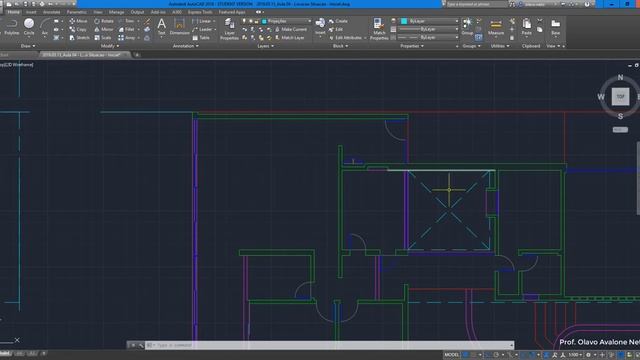Expand the Annotation panel

185,46
